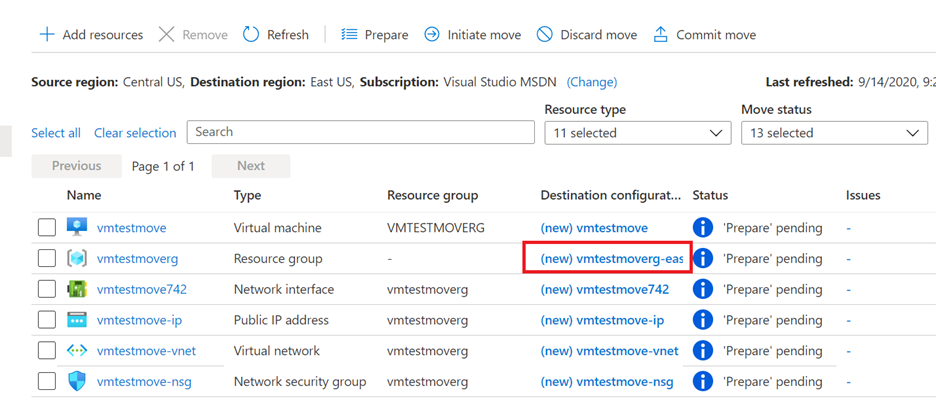936x401 pixels.
Task: Click the Add resources plus icon
Action: pyautogui.click(x=47, y=35)
